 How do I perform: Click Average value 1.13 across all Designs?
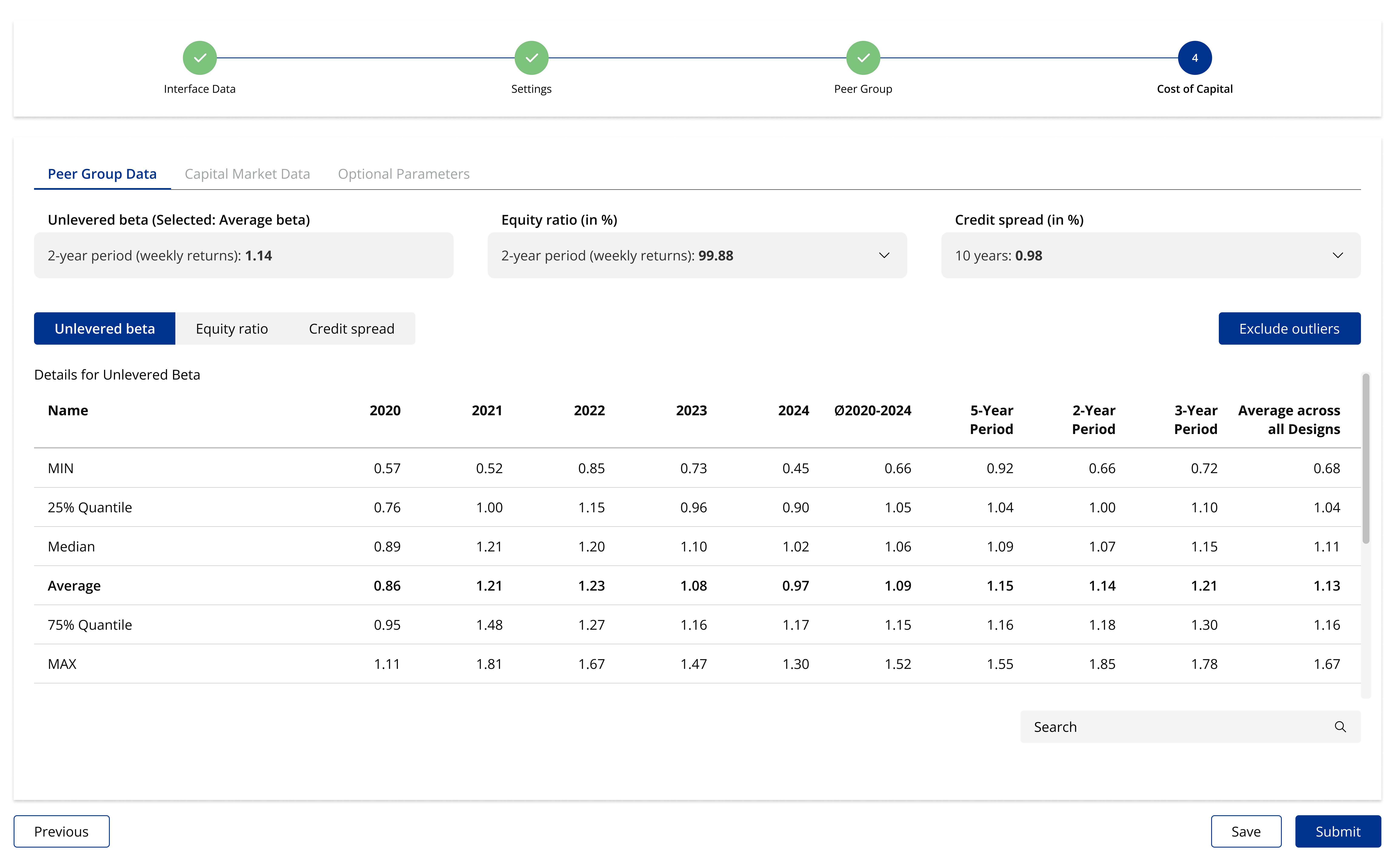pos(1327,585)
